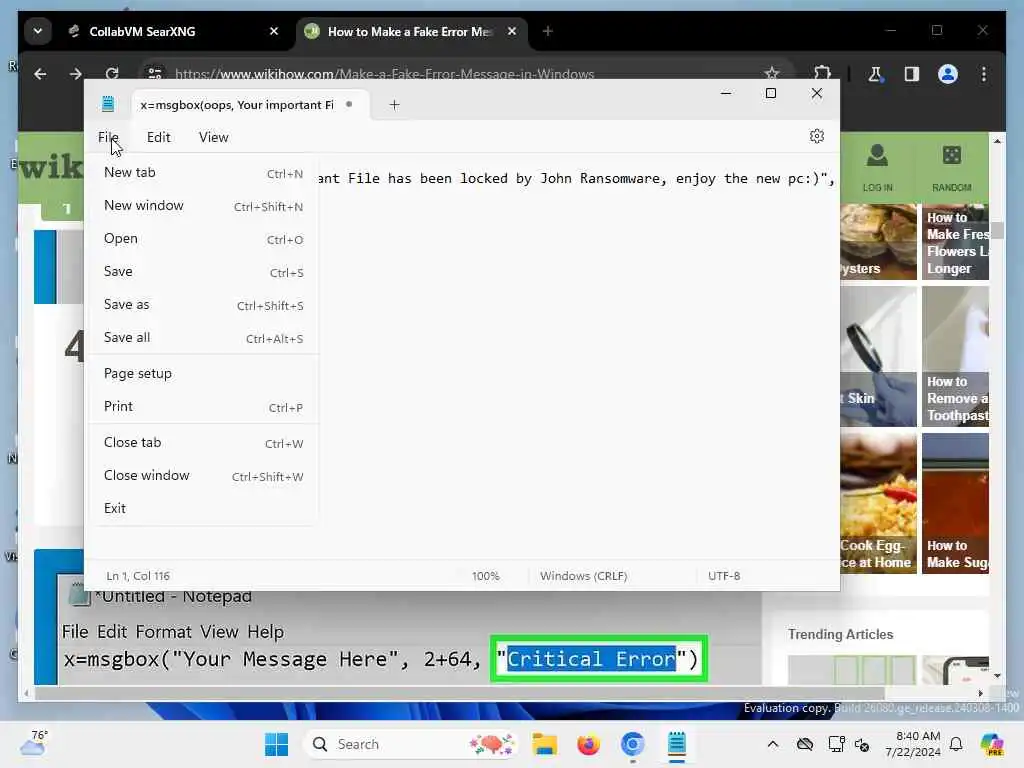Viewport: 1024px width, 768px height.
Task: Choose New tab from File menu
Action: (203, 172)
